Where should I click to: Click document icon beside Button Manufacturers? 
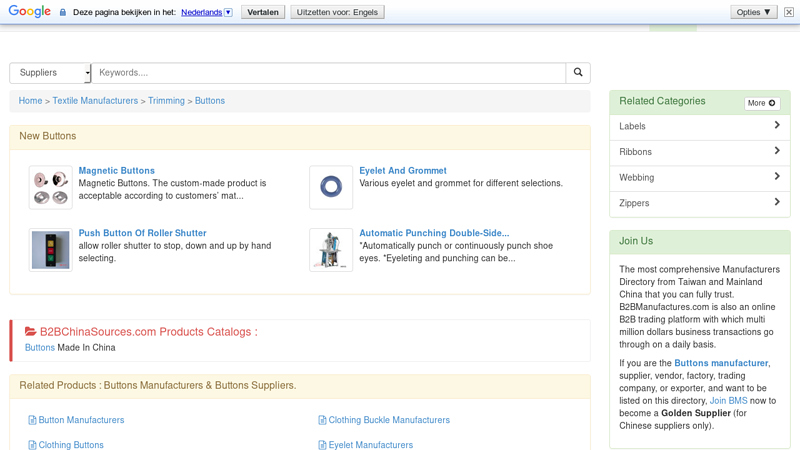point(32,420)
